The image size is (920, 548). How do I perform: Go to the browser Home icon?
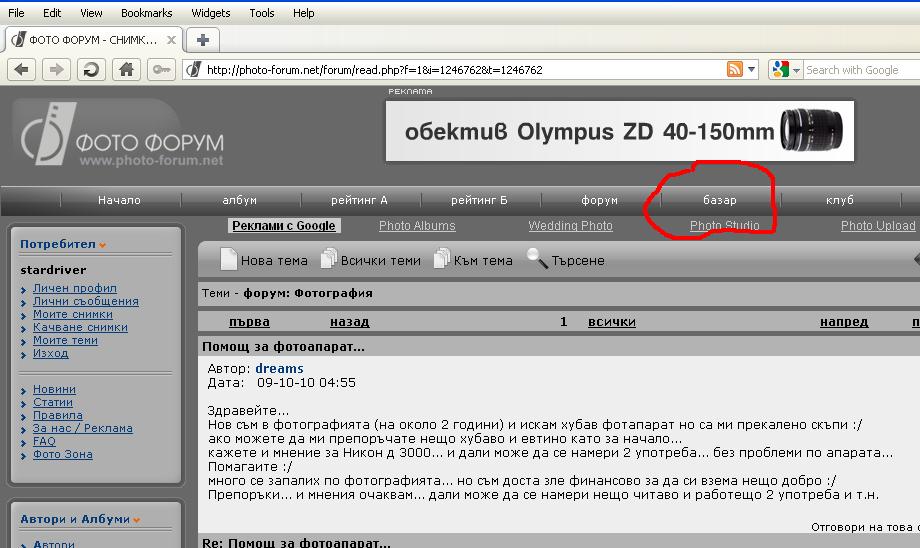tap(125, 69)
